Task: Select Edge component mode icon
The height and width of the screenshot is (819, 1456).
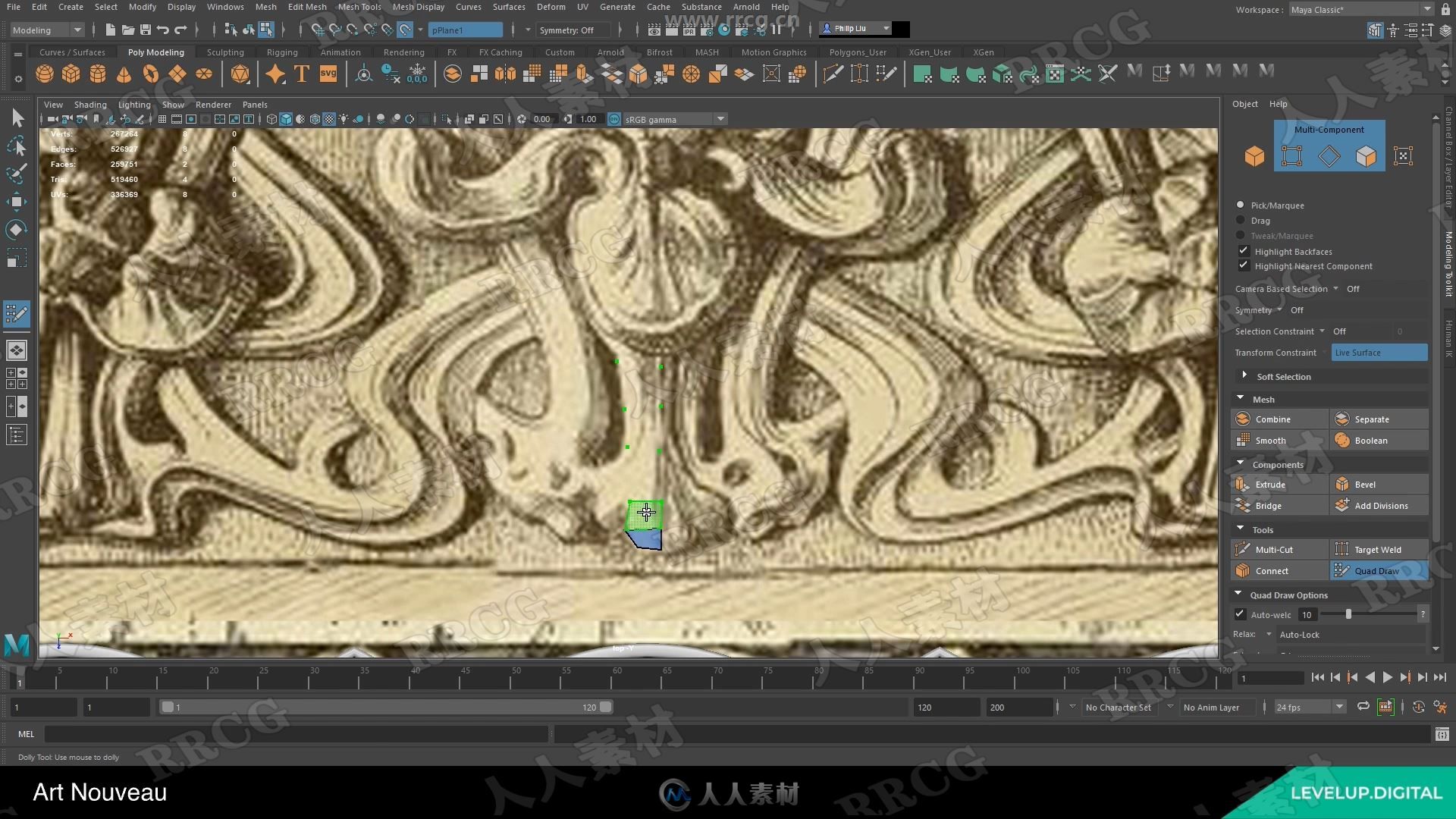Action: (x=1329, y=156)
